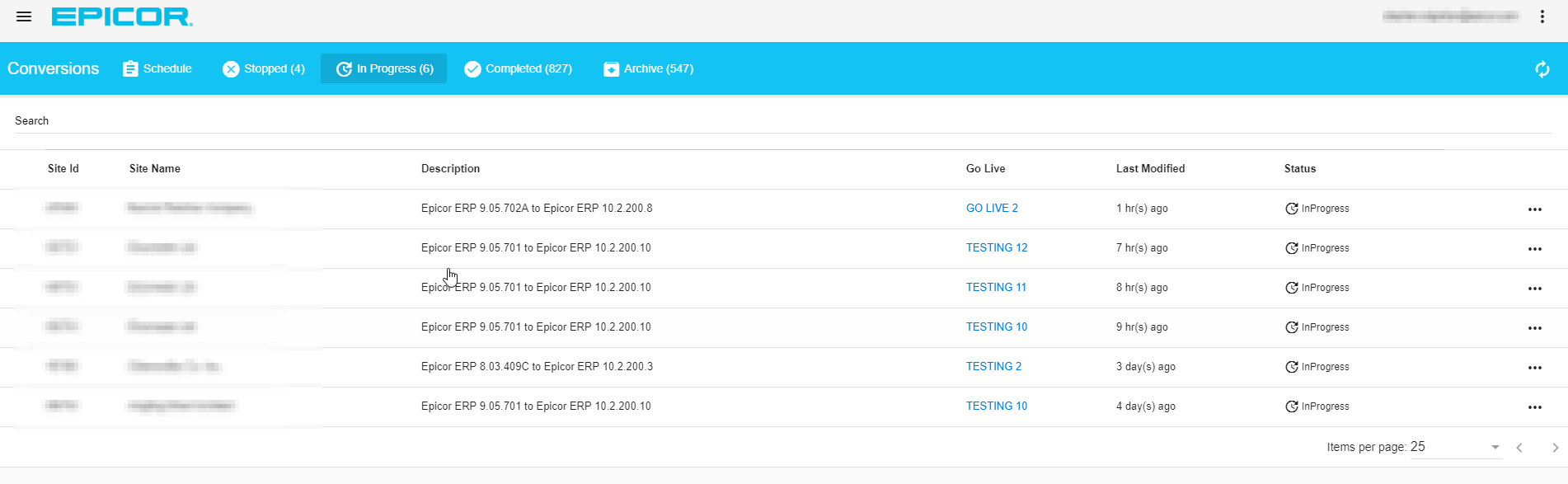Click the '1 hr(s) ago' cell
Viewport: 1568px width, 484px height.
click(x=1142, y=209)
